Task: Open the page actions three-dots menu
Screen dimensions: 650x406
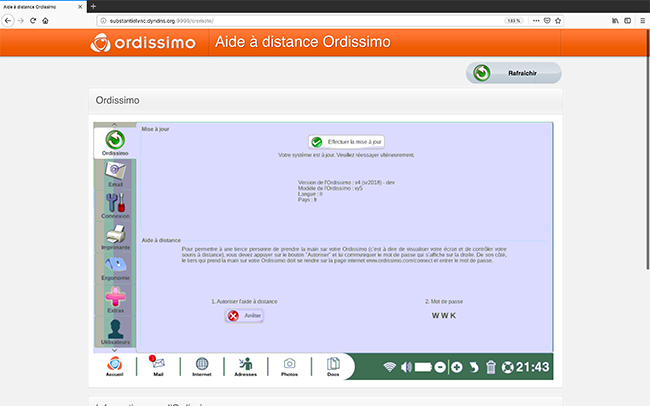Action: [536, 21]
